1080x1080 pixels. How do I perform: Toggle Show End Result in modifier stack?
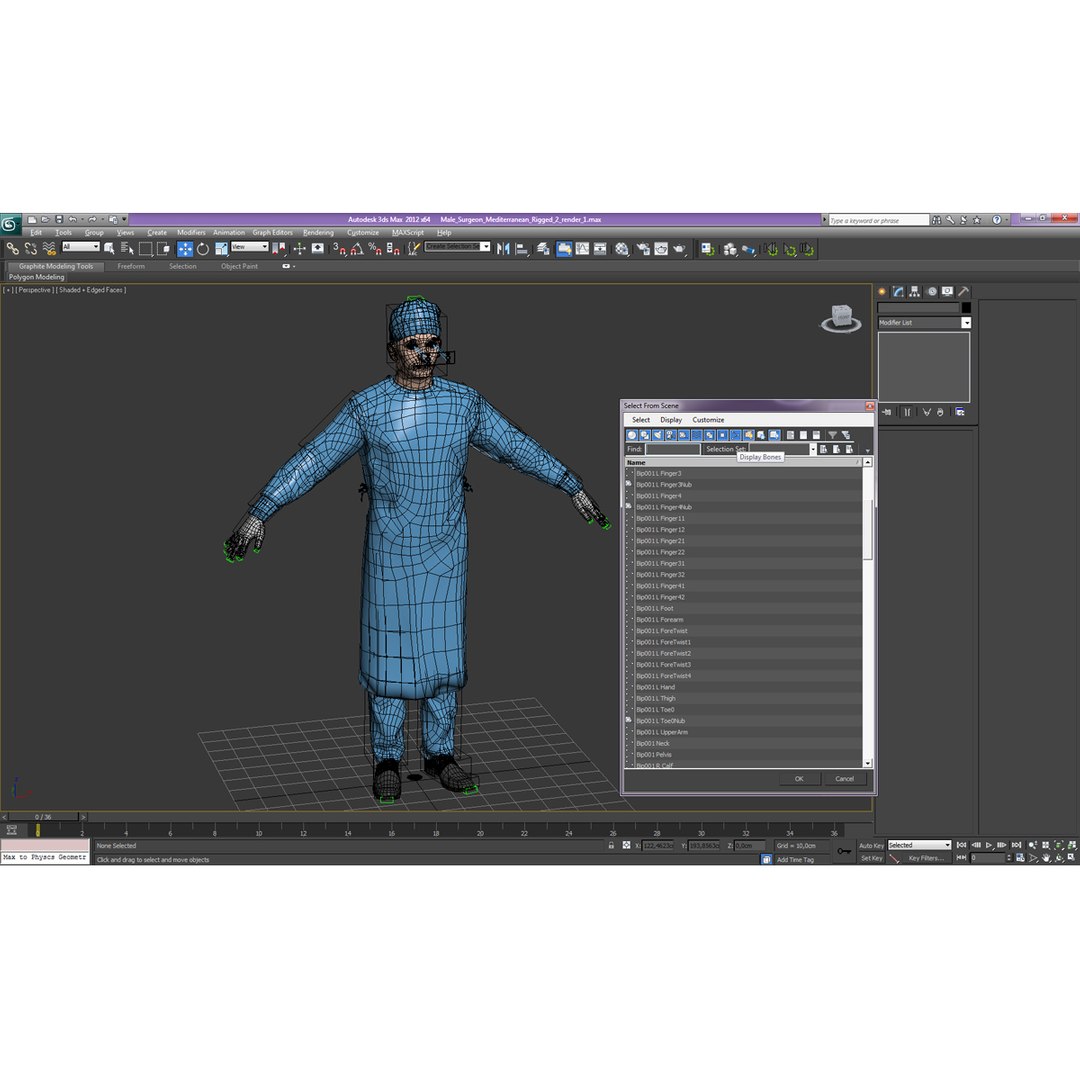[x=906, y=412]
